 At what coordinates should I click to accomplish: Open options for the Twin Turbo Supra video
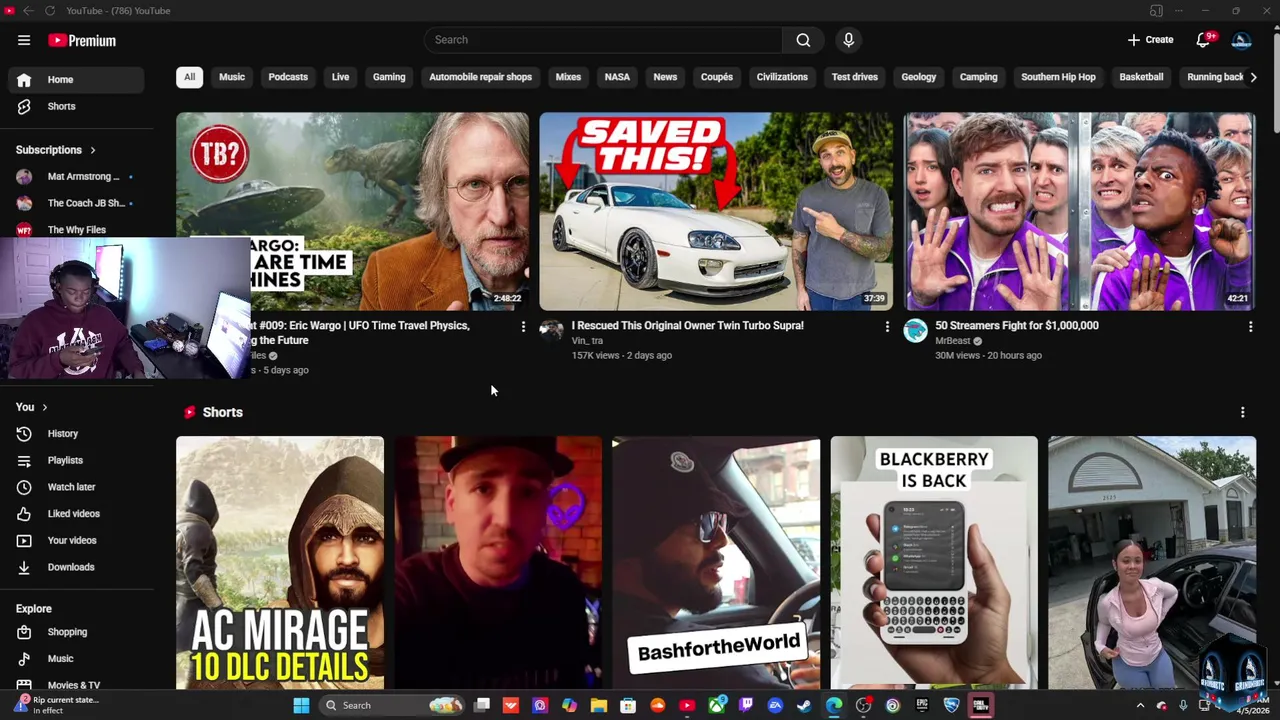click(887, 327)
